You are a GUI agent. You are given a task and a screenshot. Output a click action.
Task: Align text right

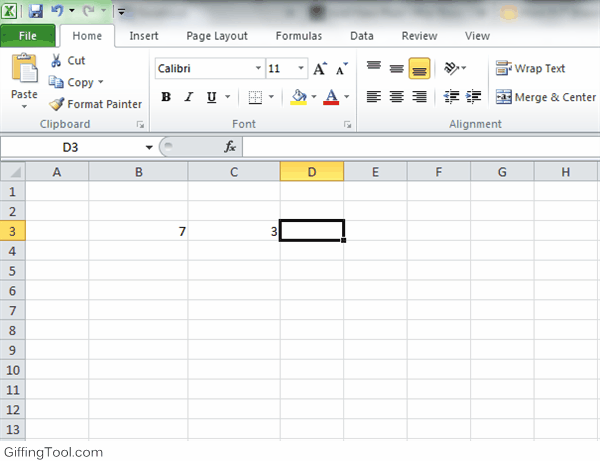pos(419,97)
